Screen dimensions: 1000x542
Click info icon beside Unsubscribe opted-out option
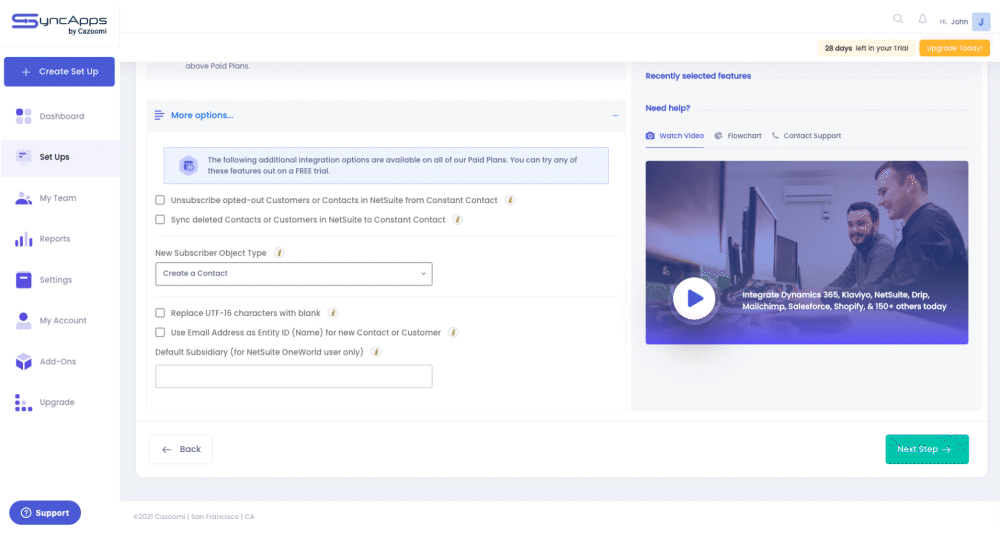510,200
